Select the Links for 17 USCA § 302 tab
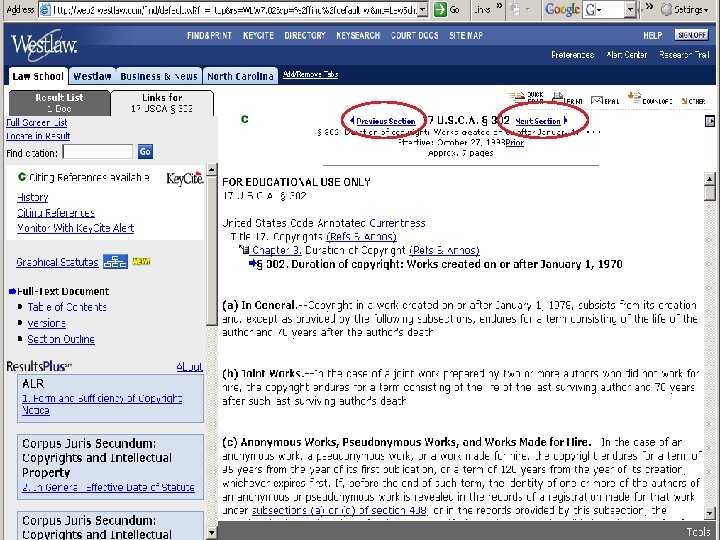720x540 pixels. click(162, 103)
